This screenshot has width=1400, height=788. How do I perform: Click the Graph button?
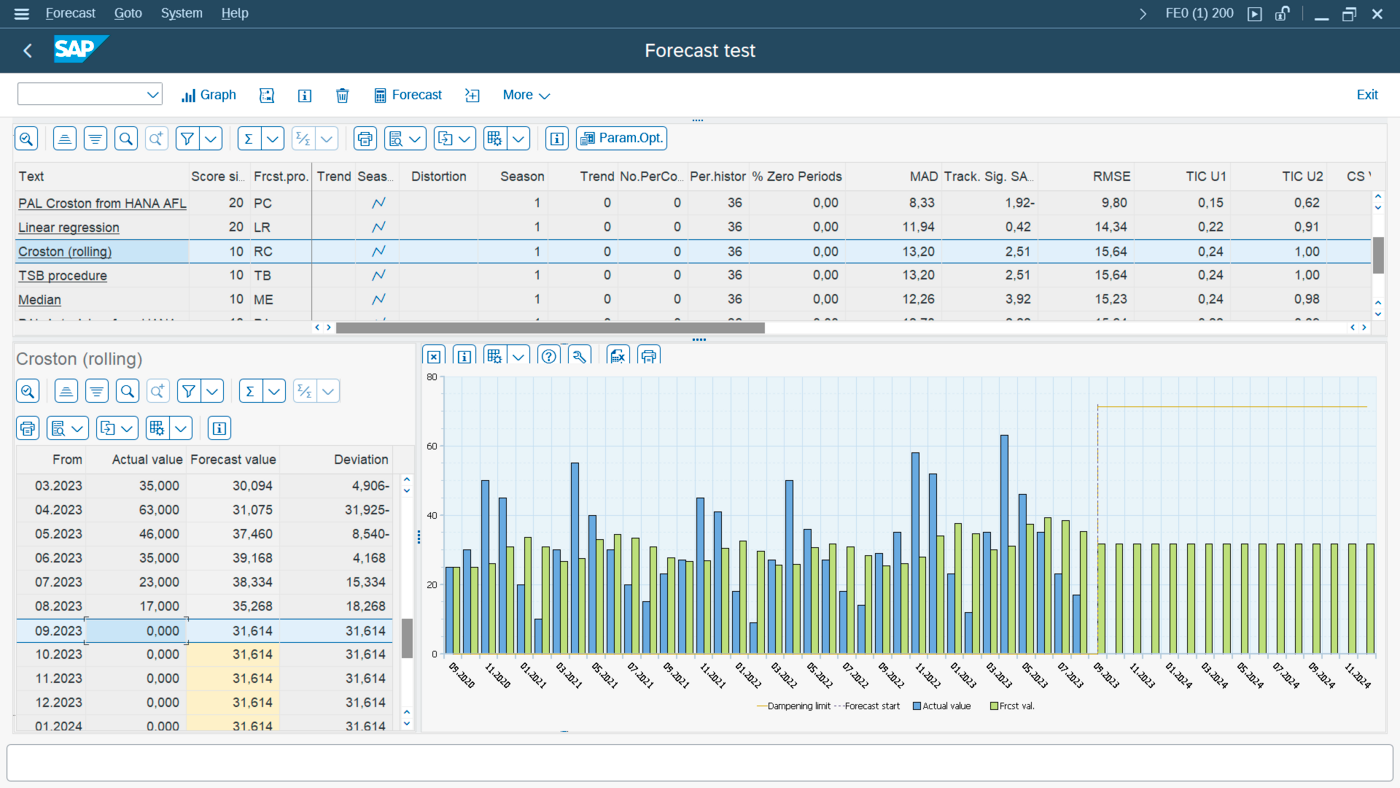click(208, 95)
